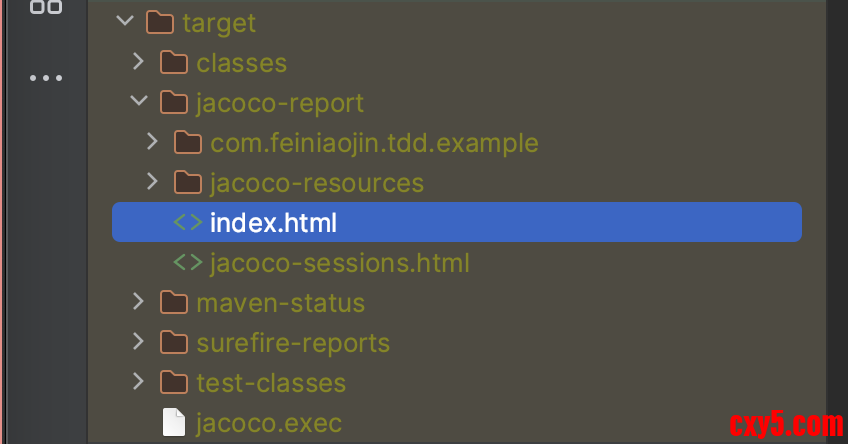Select jacoco-sessions.html file
This screenshot has height=444, width=848.
339,263
